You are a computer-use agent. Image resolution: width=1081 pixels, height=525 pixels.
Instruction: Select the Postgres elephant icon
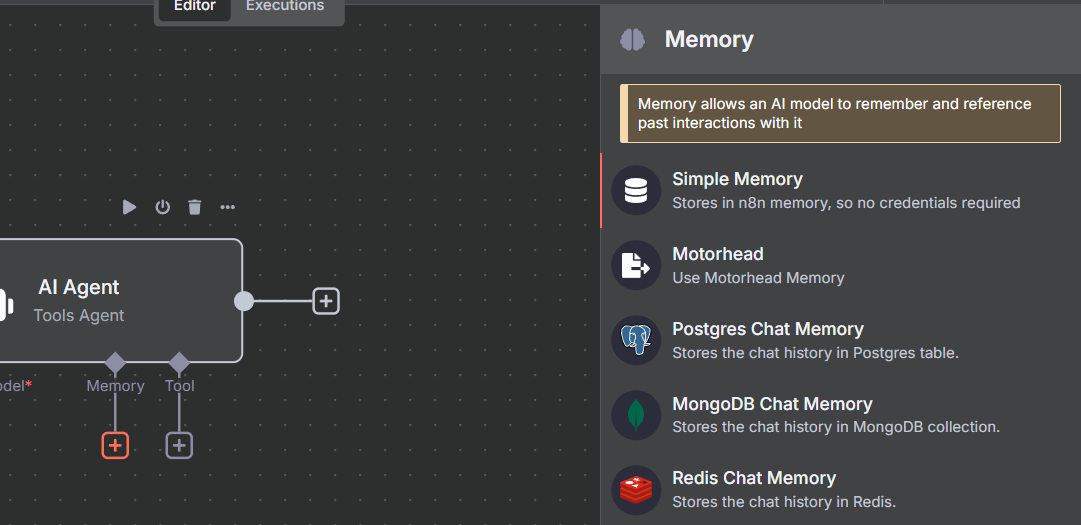click(636, 340)
